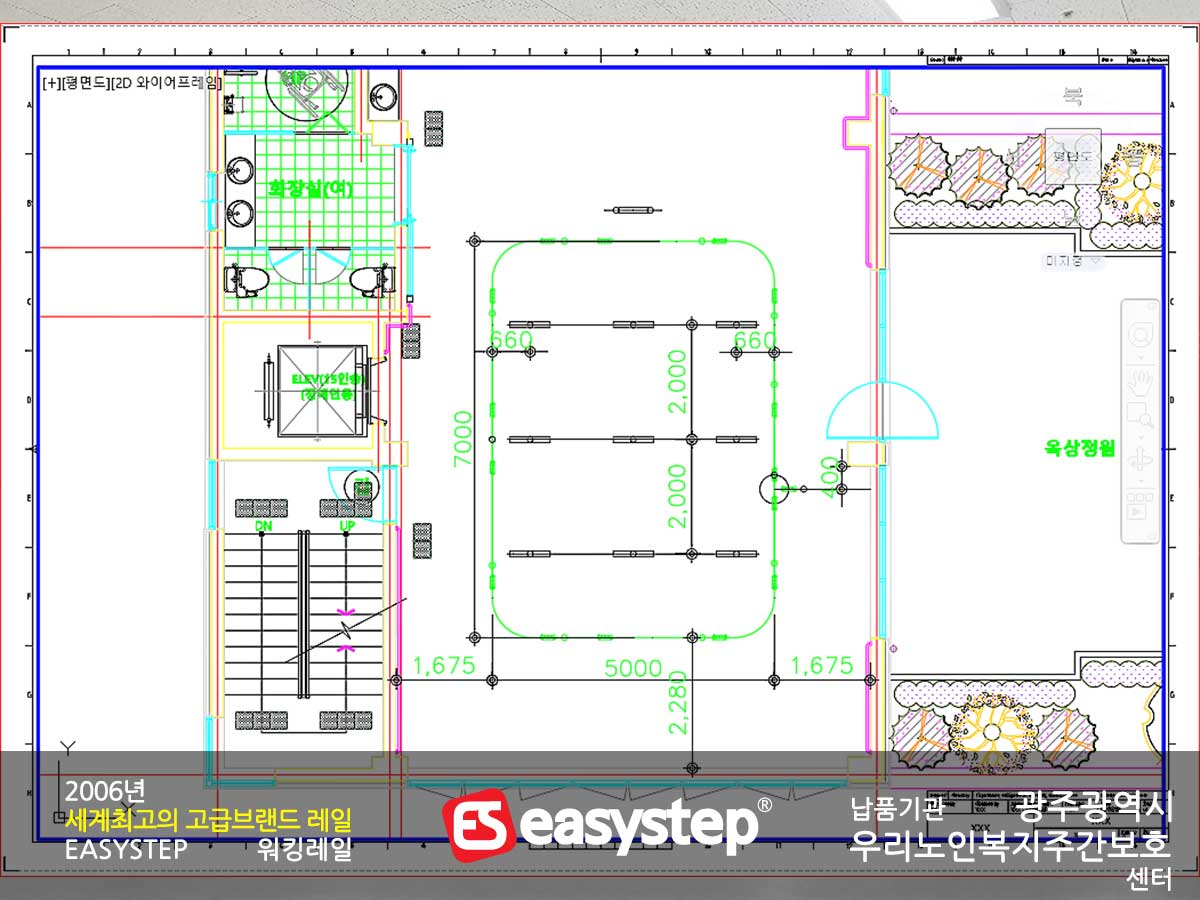Select the 7000 vertical dimension text
This screenshot has width=1200, height=900.
point(463,438)
